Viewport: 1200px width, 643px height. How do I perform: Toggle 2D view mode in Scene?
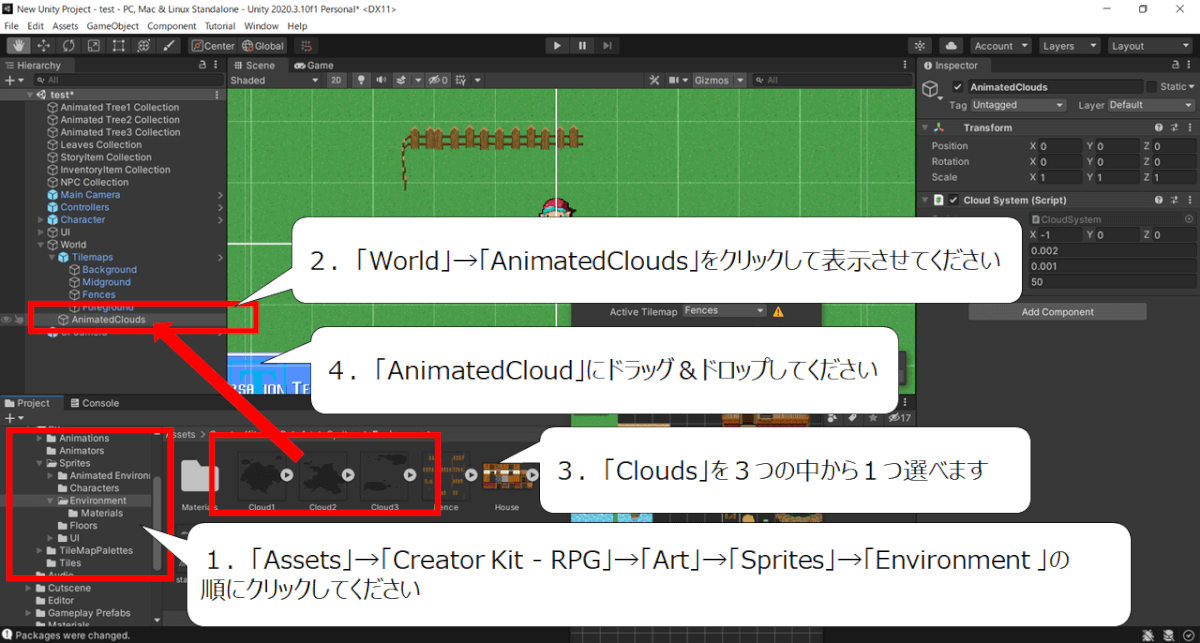click(x=336, y=80)
